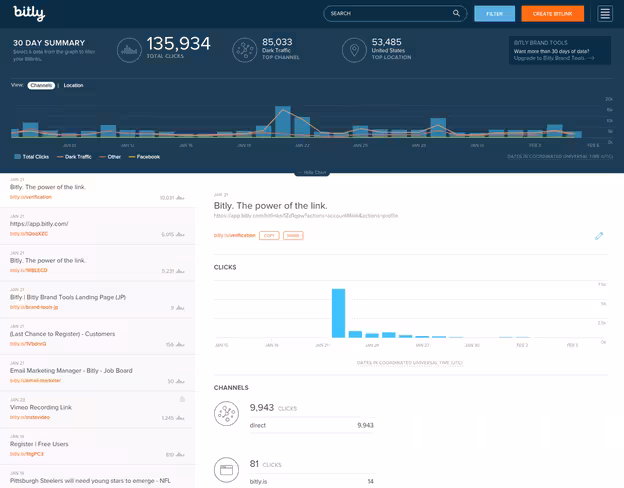Toggle Facebook legend series
This screenshot has width=624, height=488.
[144, 157]
